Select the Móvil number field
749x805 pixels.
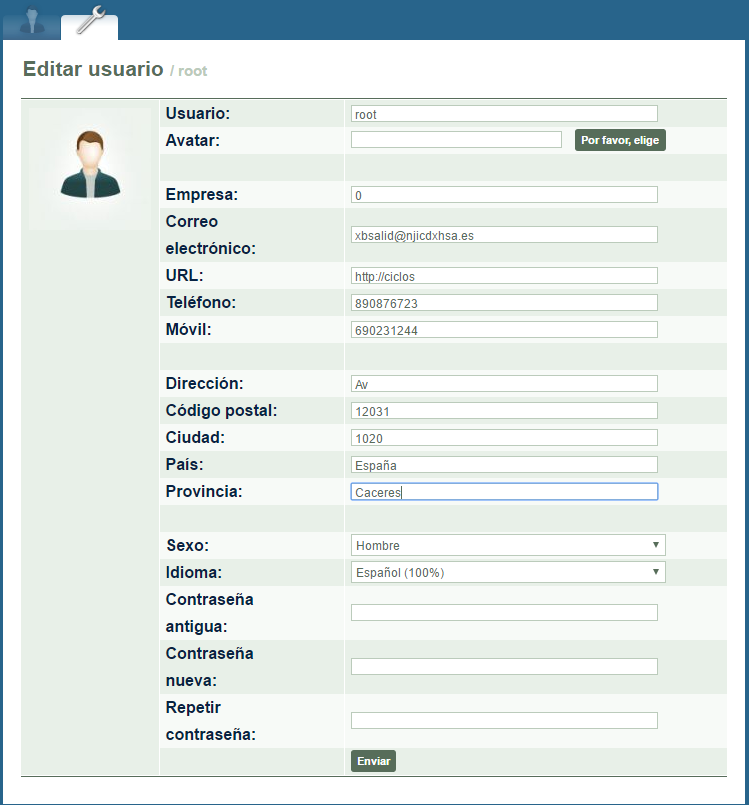504,330
